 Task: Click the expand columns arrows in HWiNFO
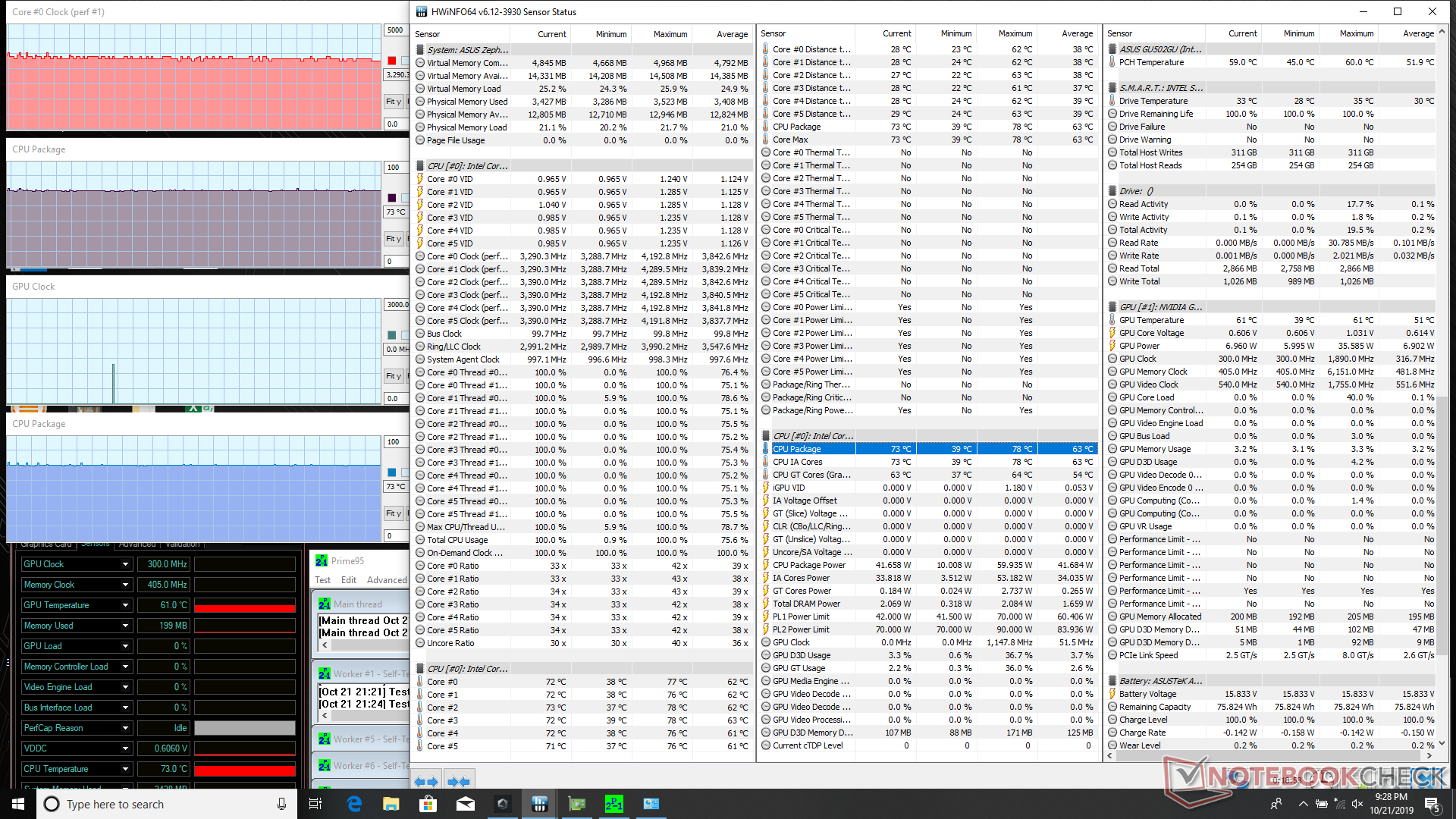coord(426,781)
